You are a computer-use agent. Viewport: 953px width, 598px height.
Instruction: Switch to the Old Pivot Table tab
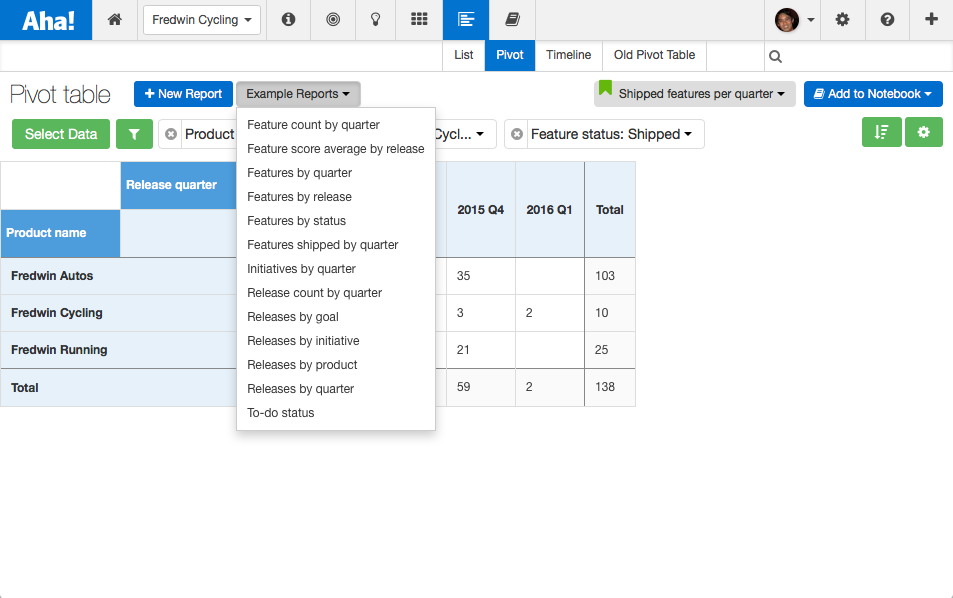[654, 55]
